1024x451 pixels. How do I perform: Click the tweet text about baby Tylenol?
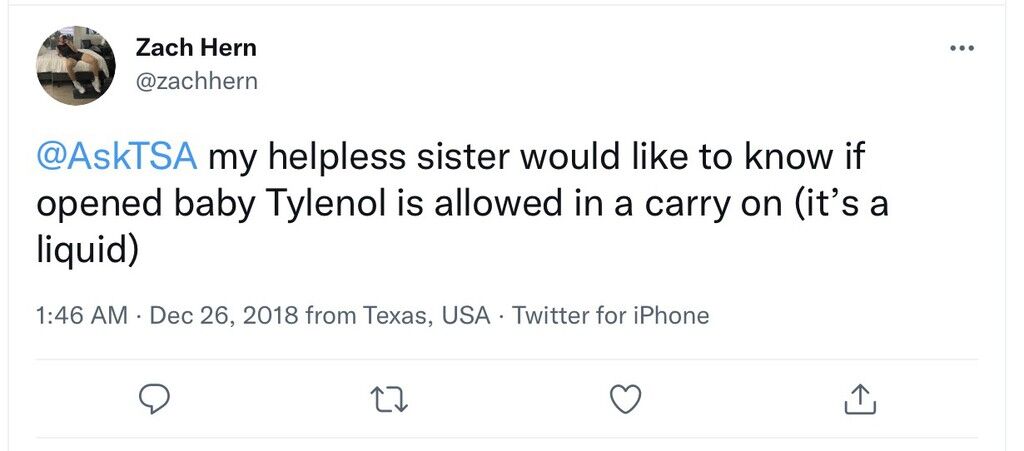[462, 204]
